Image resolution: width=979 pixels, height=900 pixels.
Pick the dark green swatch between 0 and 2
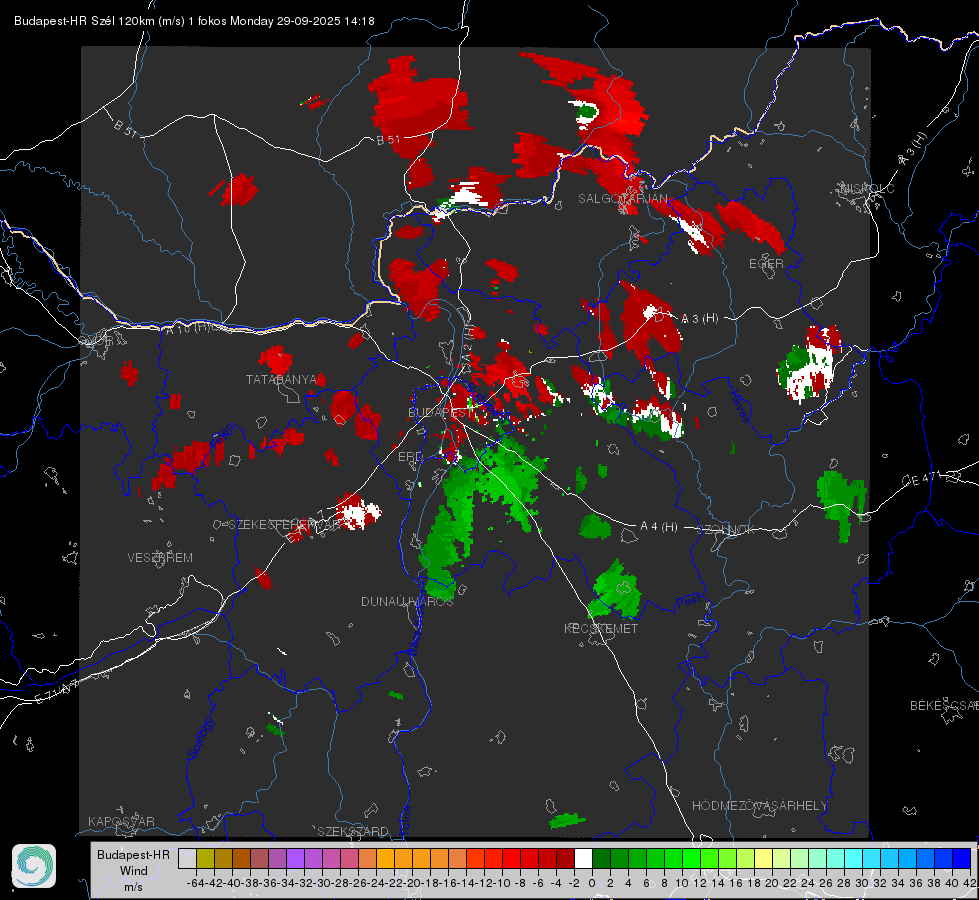point(601,858)
